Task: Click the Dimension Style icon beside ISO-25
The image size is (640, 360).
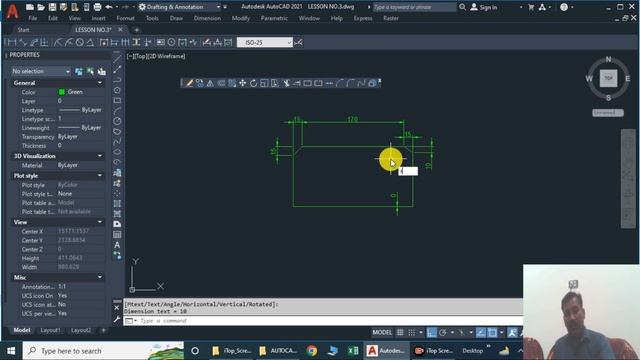Action: pyautogui.click(x=298, y=42)
